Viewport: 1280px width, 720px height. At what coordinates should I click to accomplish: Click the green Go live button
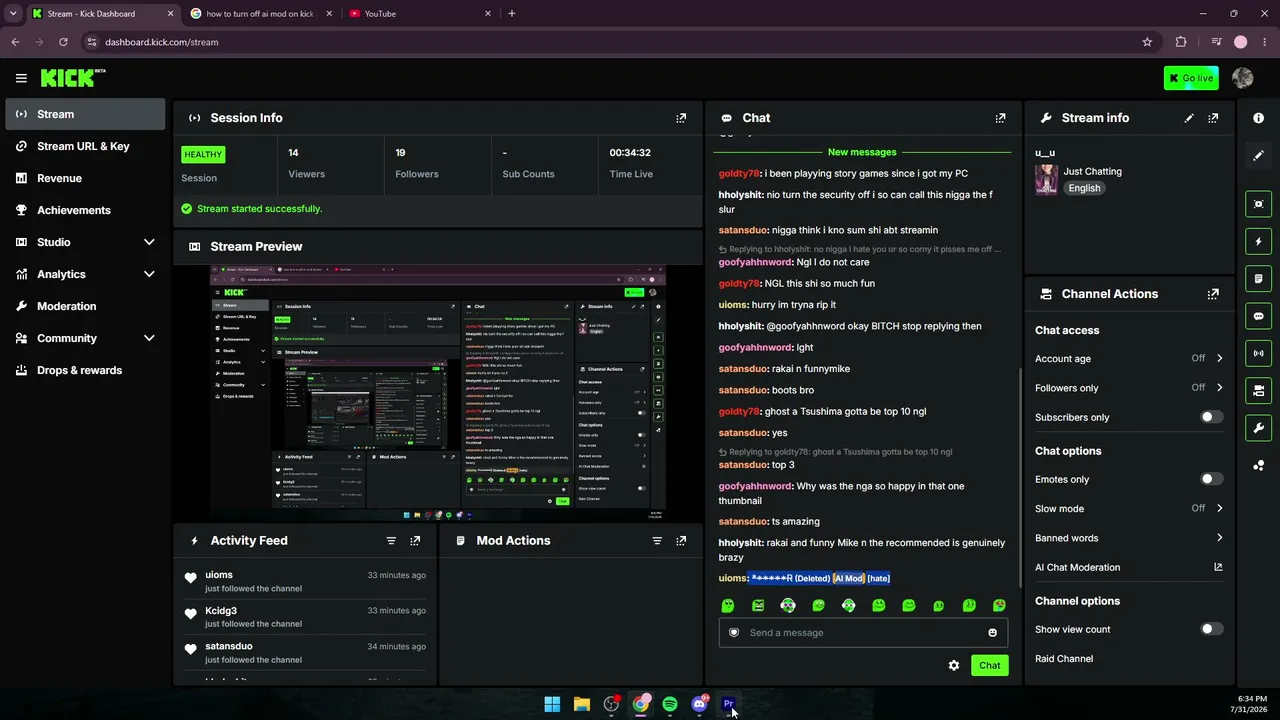pyautogui.click(x=1191, y=78)
